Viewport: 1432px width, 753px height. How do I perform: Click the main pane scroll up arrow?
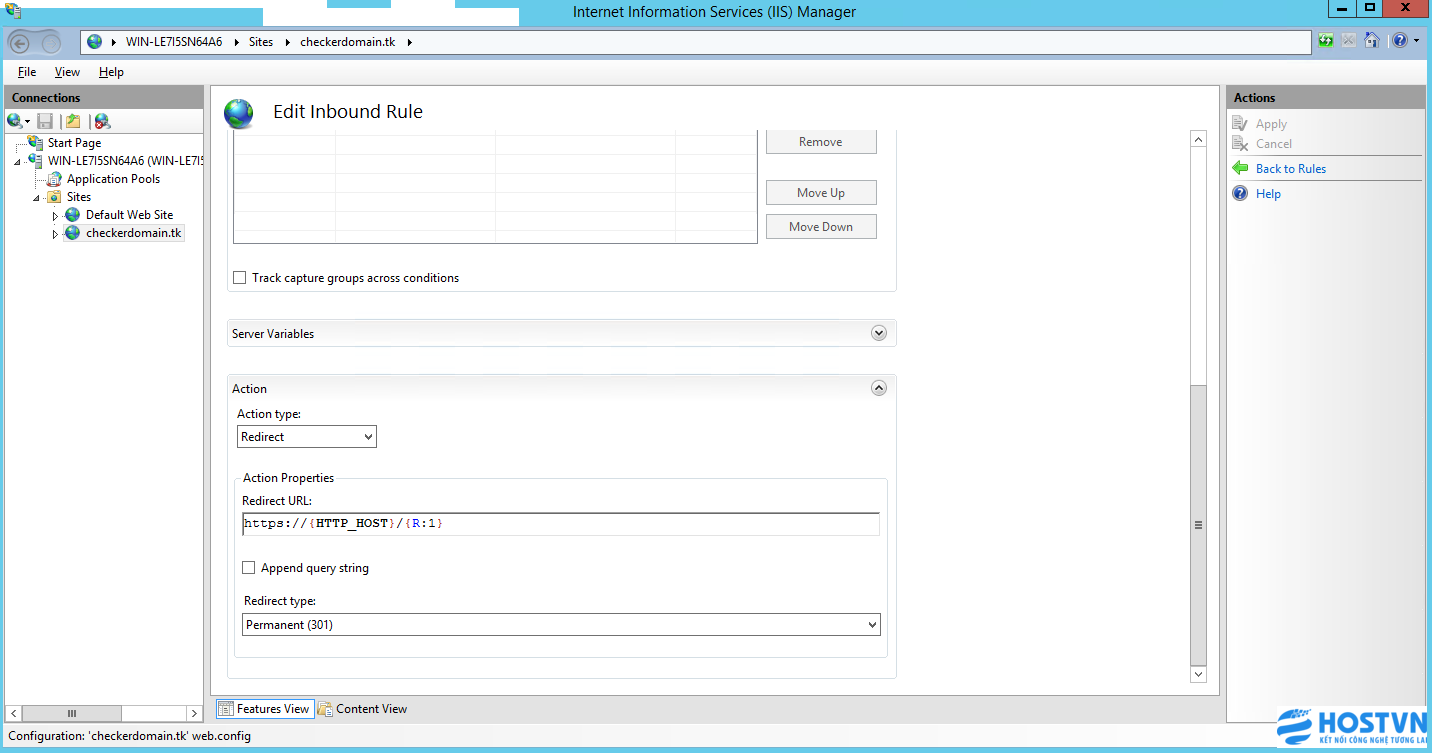[x=1199, y=139]
